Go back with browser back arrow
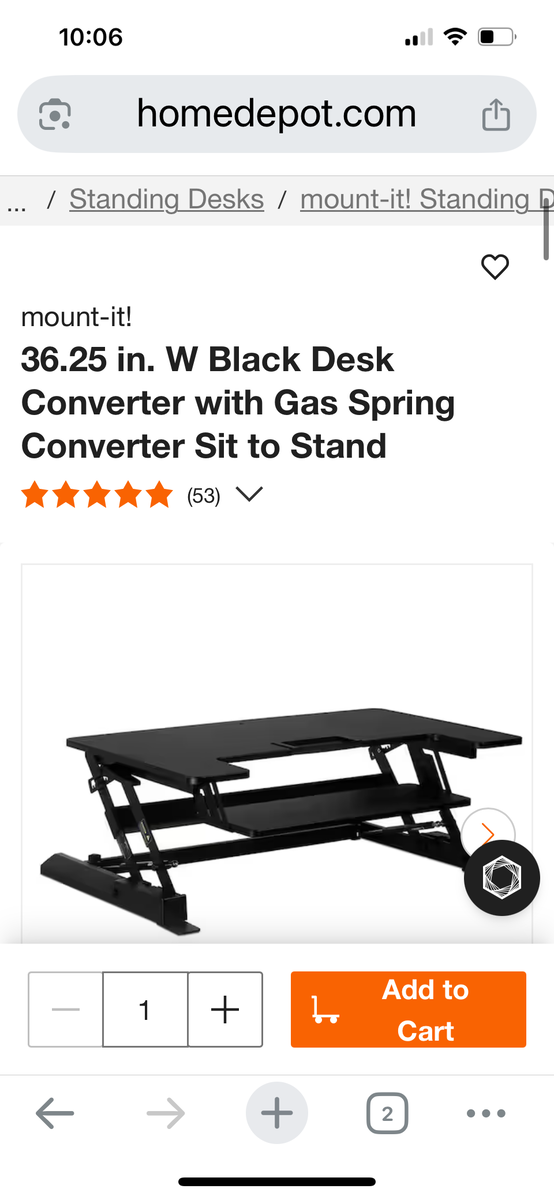The width and height of the screenshot is (554, 1200). pyautogui.click(x=54, y=1113)
